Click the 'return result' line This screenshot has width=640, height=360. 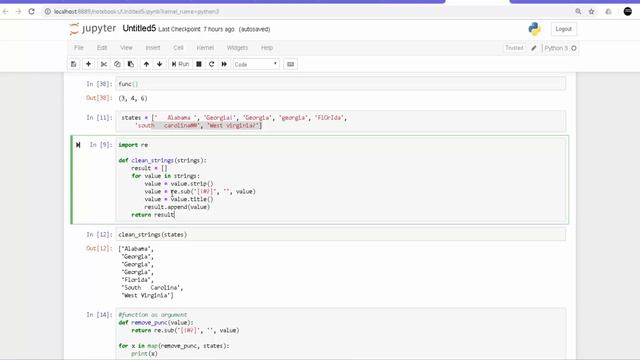tap(153, 215)
